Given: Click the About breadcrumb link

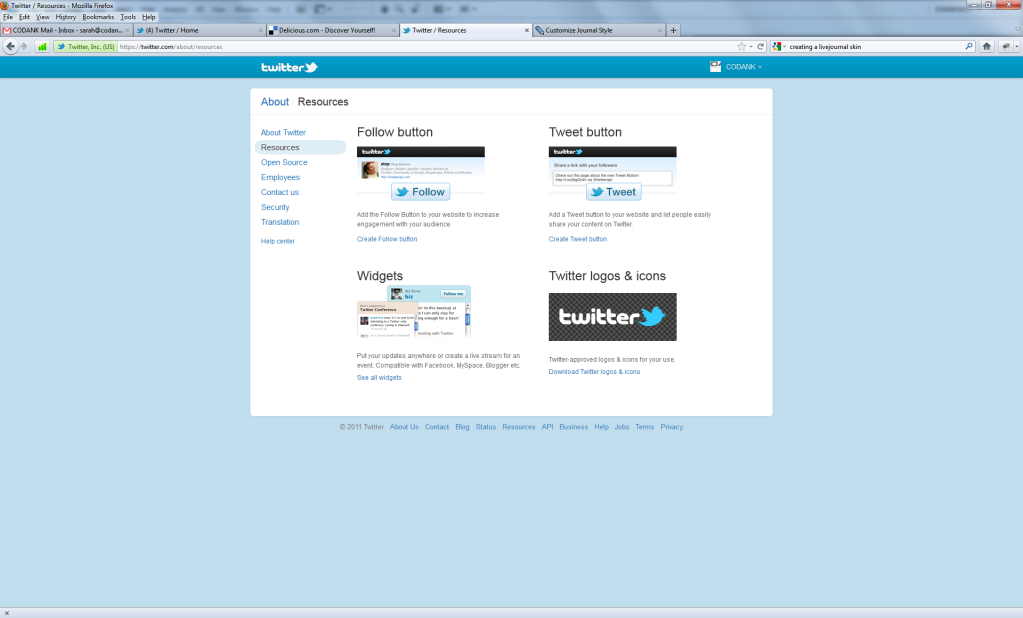Looking at the screenshot, I should coord(275,102).
